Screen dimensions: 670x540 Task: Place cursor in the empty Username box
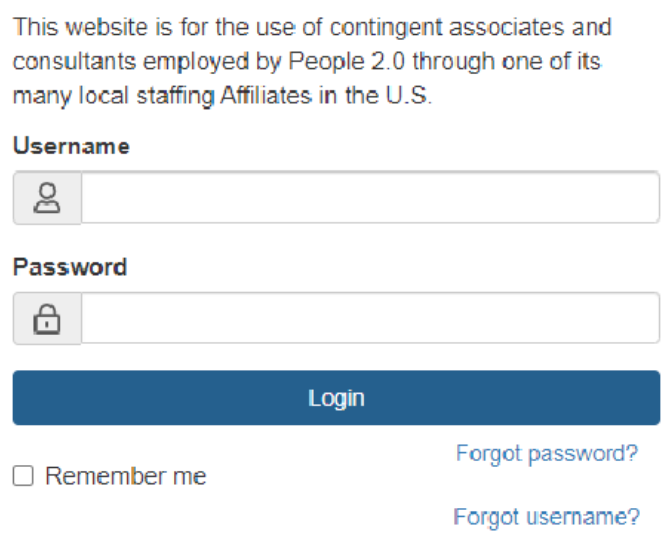click(x=370, y=198)
